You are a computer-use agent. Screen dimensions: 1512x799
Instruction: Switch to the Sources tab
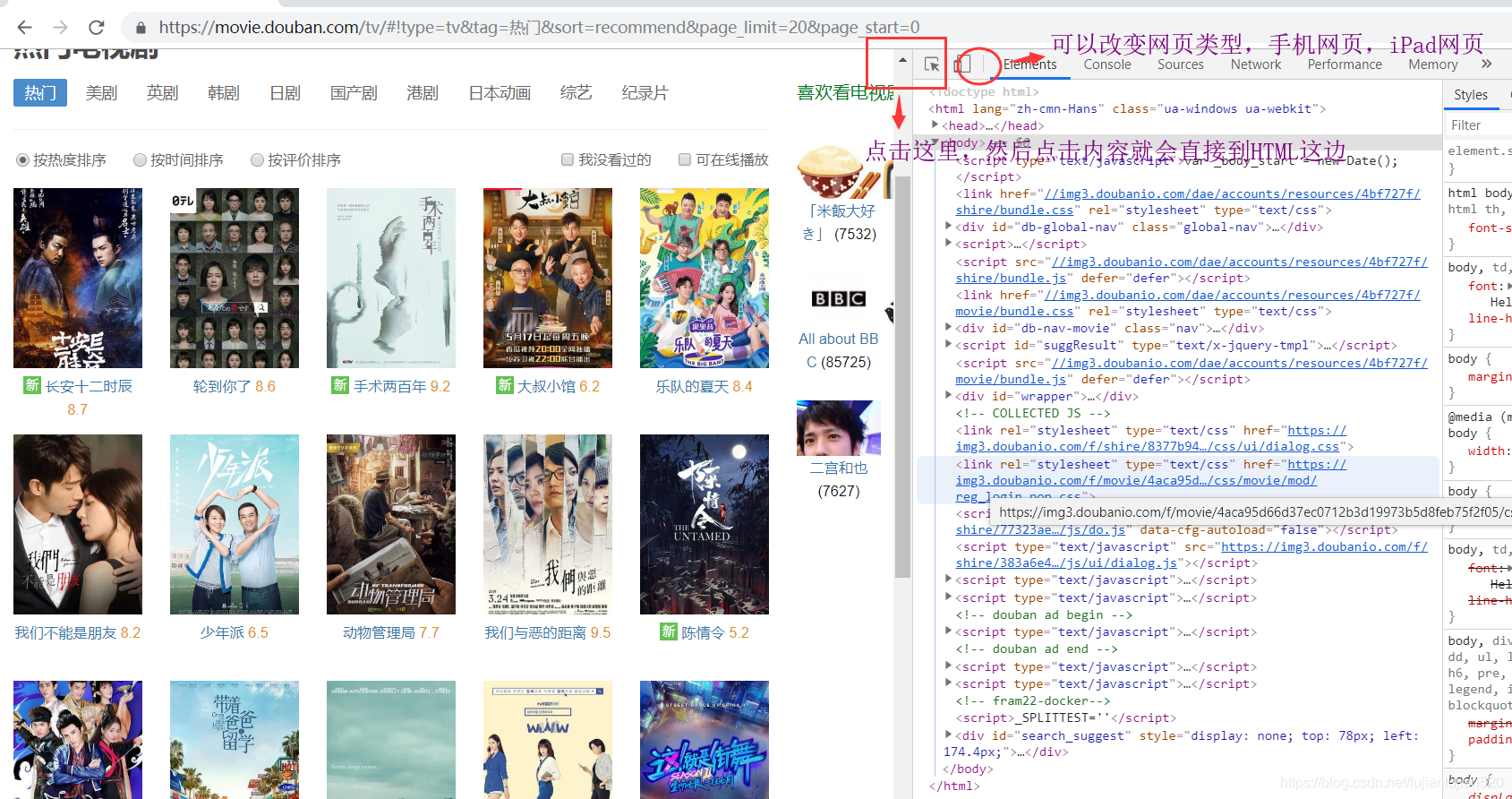point(1181,64)
